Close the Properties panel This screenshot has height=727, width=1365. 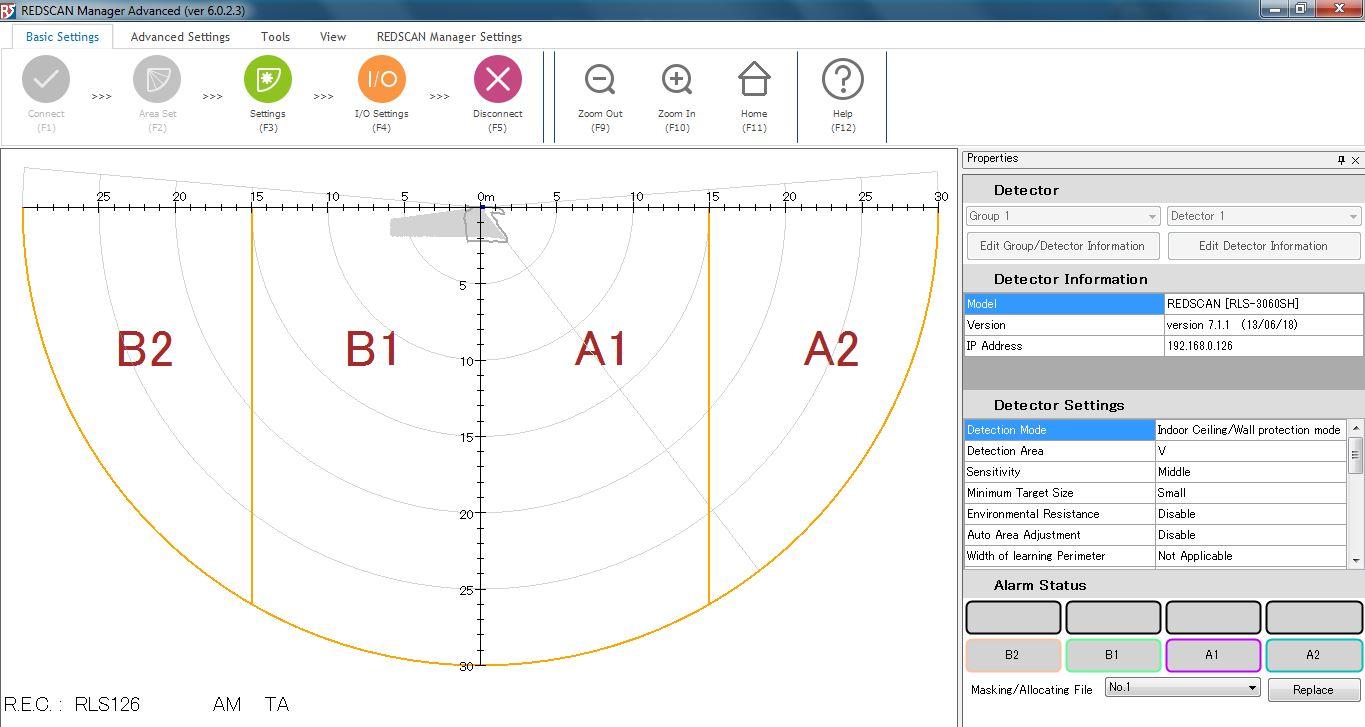1355,160
